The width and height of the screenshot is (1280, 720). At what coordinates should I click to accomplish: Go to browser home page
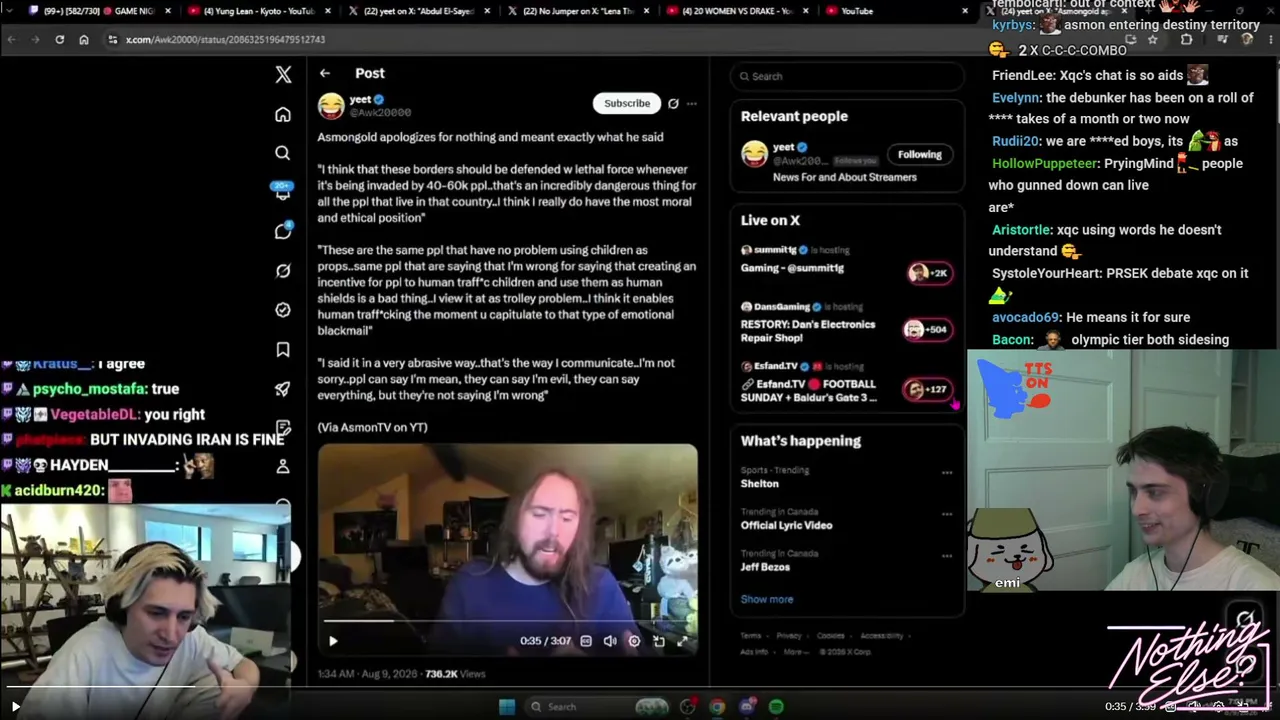[84, 40]
